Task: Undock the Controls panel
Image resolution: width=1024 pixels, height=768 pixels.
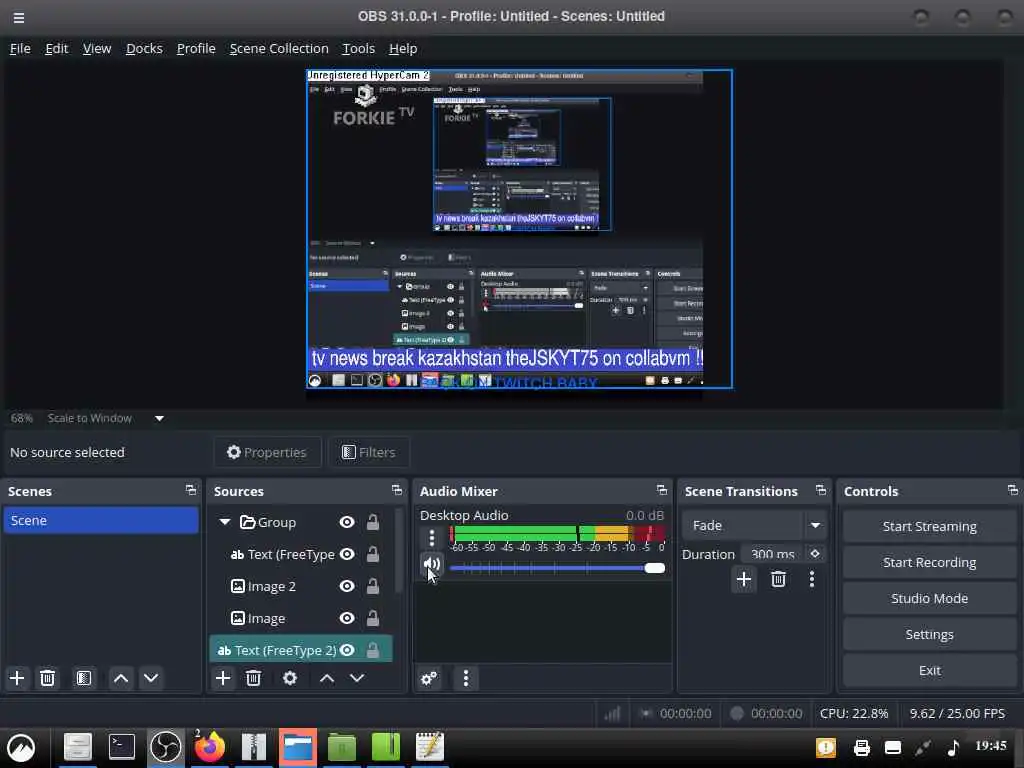Action: click(x=1012, y=490)
